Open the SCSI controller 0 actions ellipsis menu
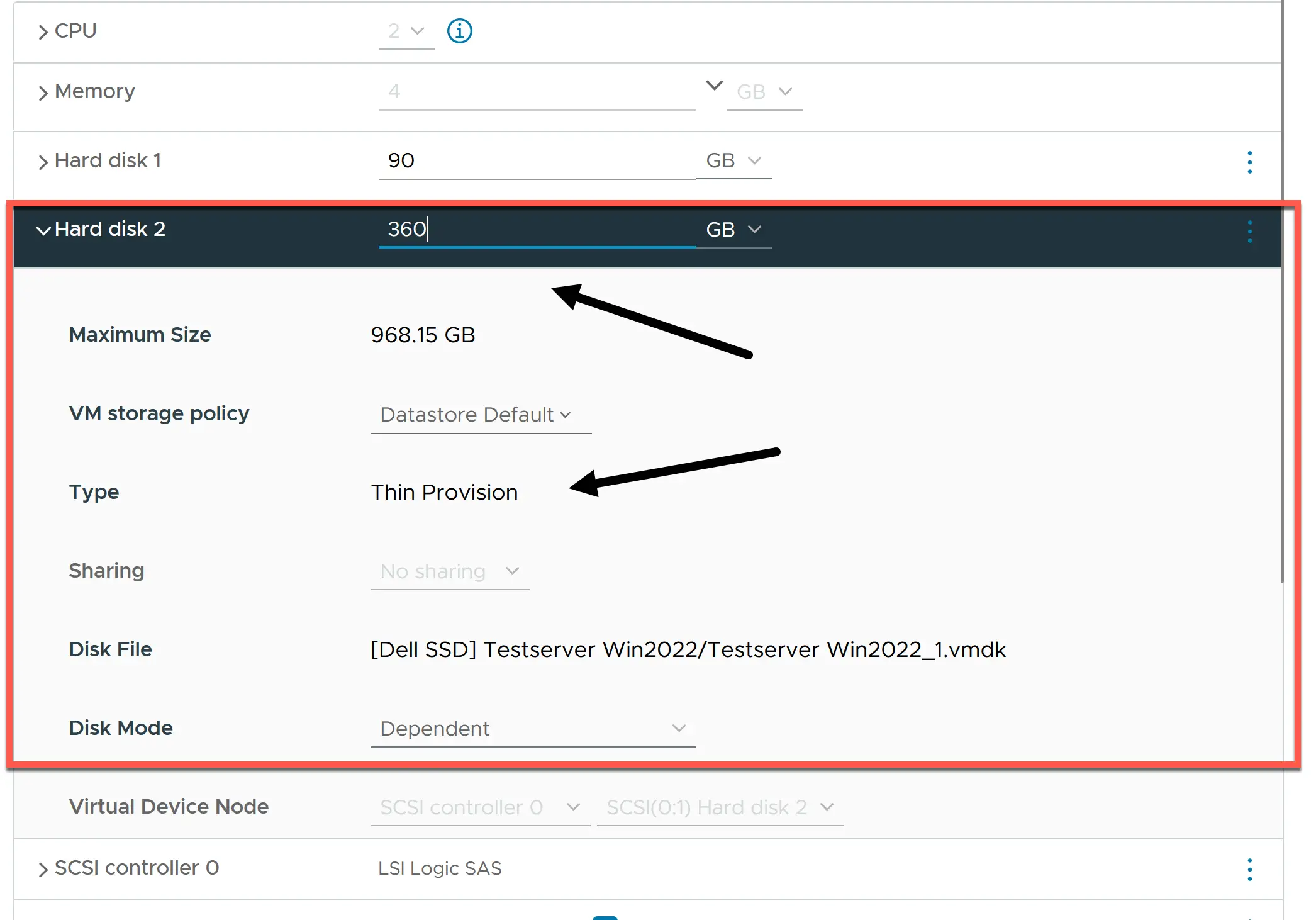The width and height of the screenshot is (1316, 920). [x=1249, y=869]
